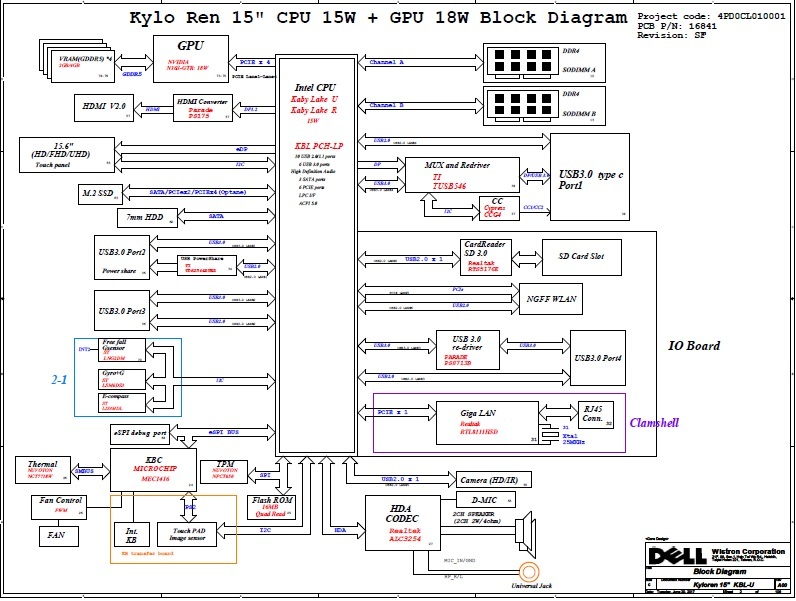Select the SD Card Slot block
This screenshot has width=796, height=601.
(582, 257)
